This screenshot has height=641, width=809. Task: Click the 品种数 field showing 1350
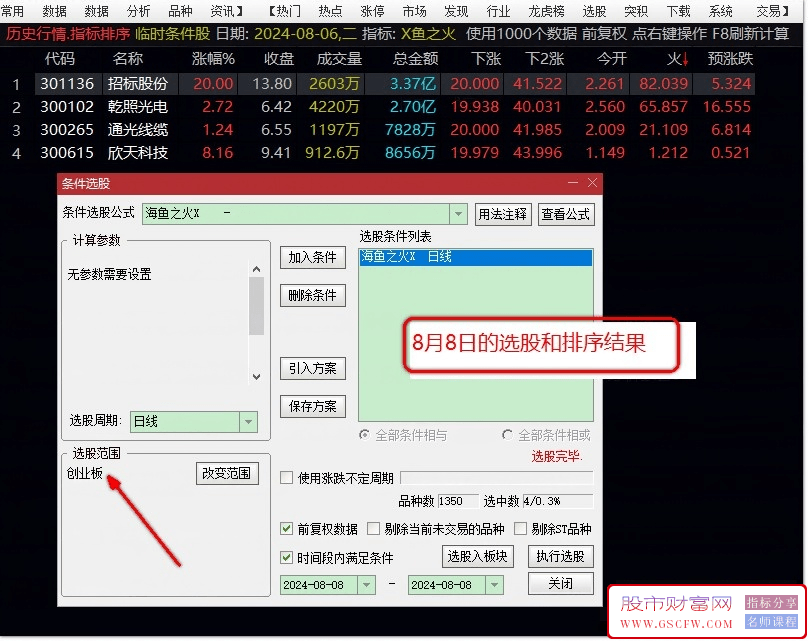pos(458,501)
